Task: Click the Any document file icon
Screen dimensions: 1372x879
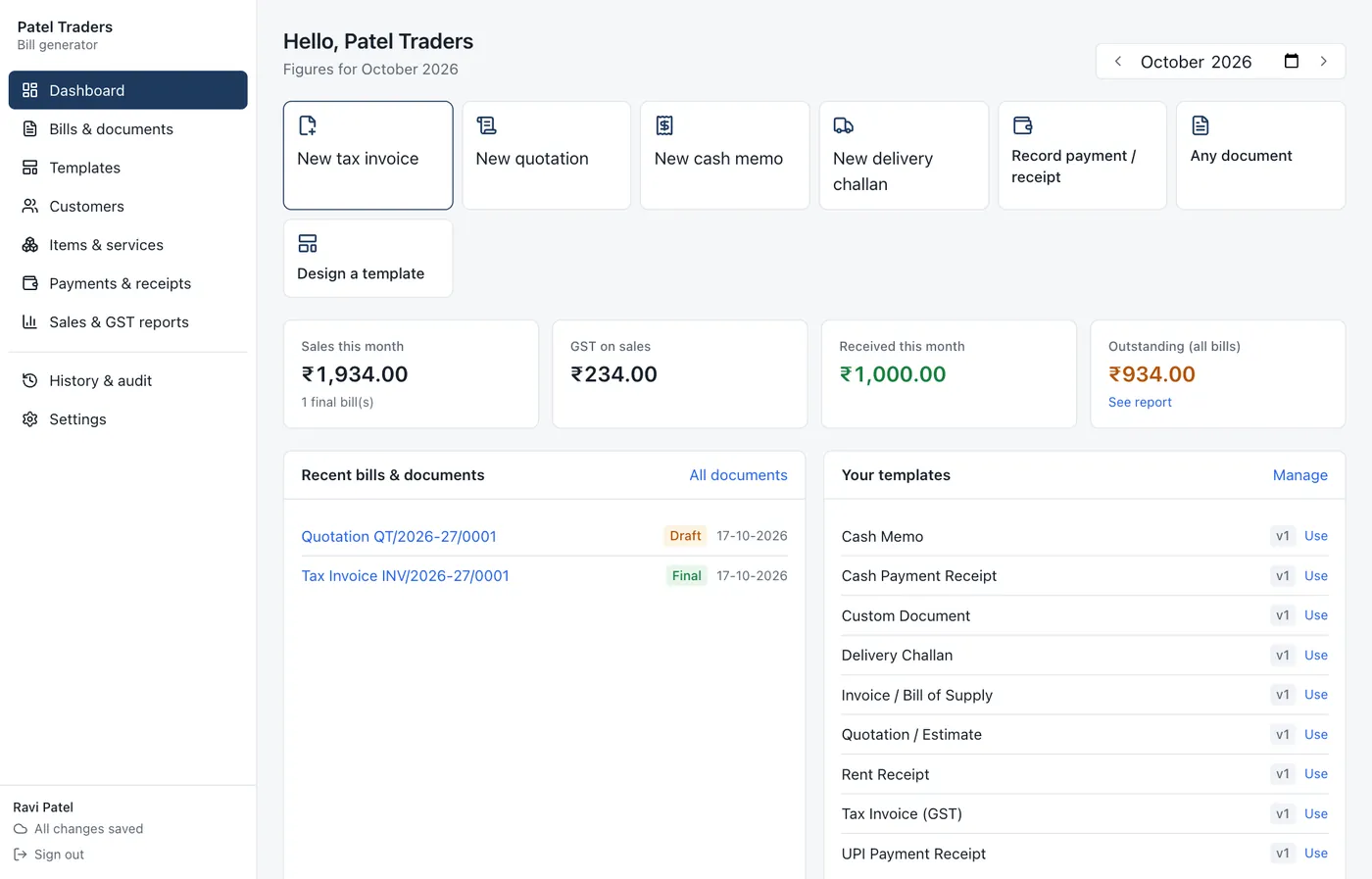Action: point(1200,125)
